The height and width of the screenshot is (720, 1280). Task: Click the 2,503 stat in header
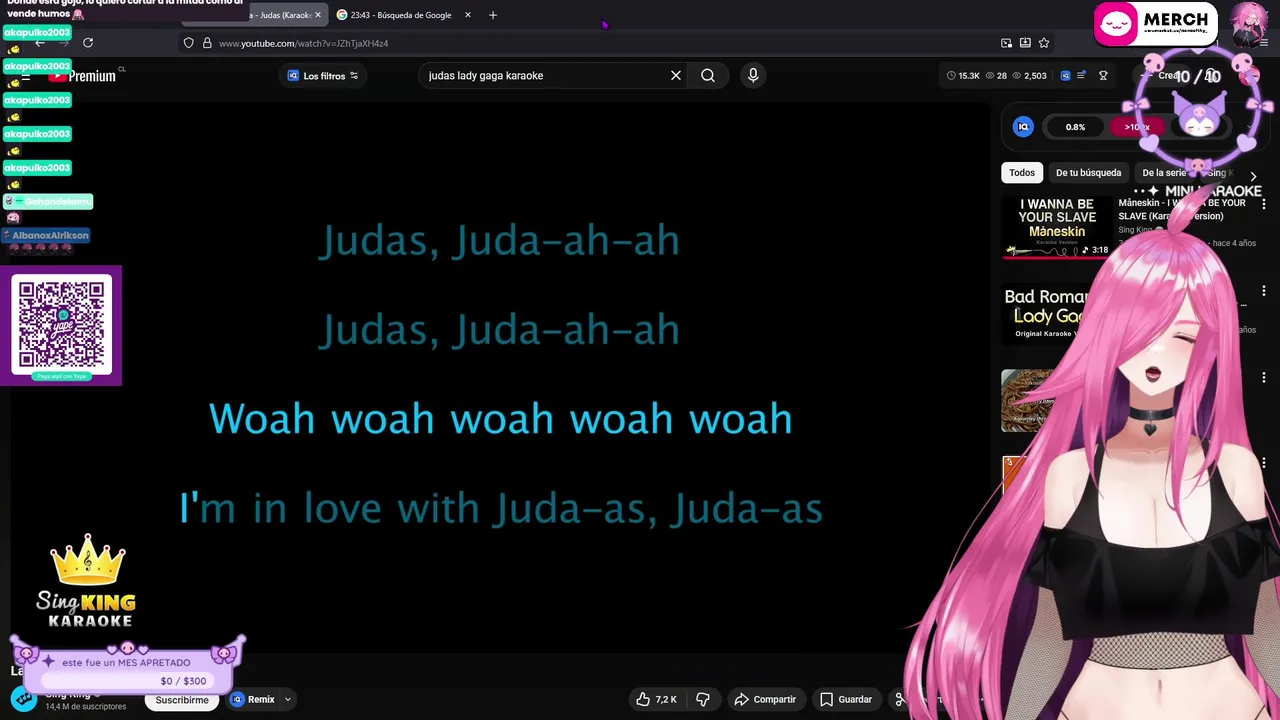click(1029, 76)
